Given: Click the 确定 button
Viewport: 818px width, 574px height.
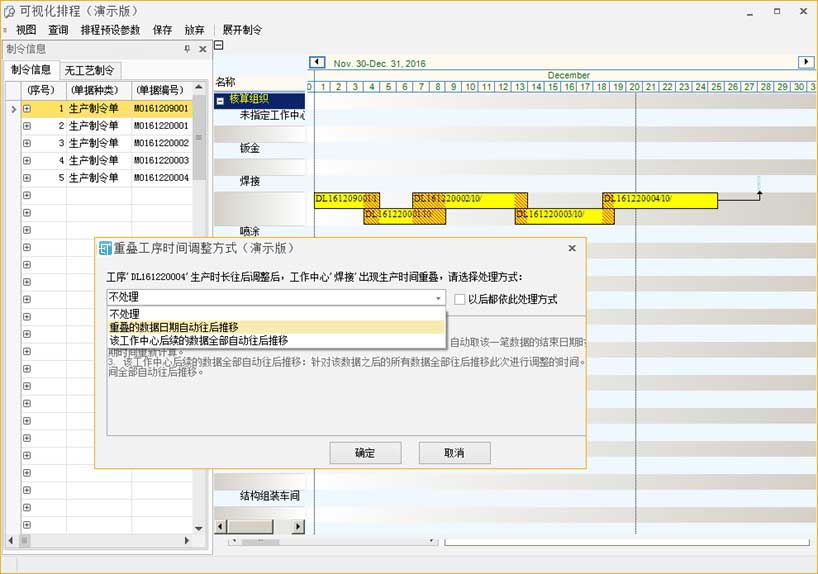Looking at the screenshot, I should point(365,453).
